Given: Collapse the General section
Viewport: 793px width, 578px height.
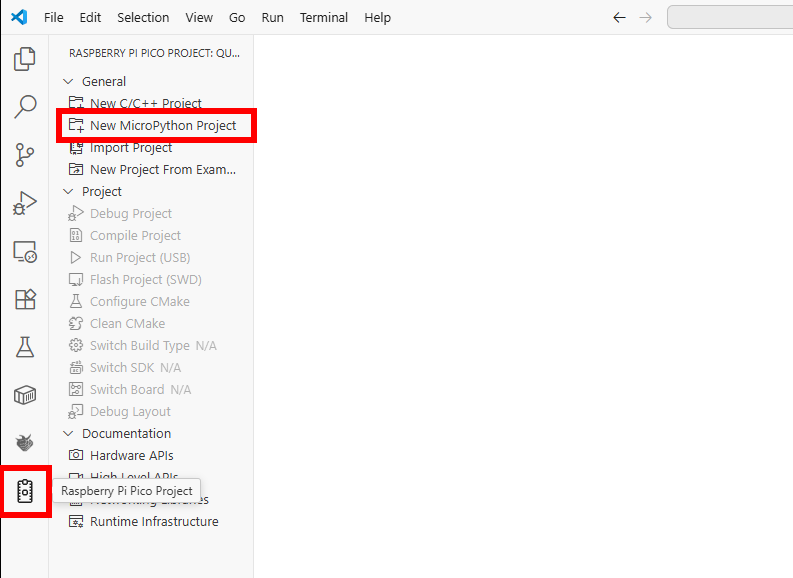Looking at the screenshot, I should [68, 81].
